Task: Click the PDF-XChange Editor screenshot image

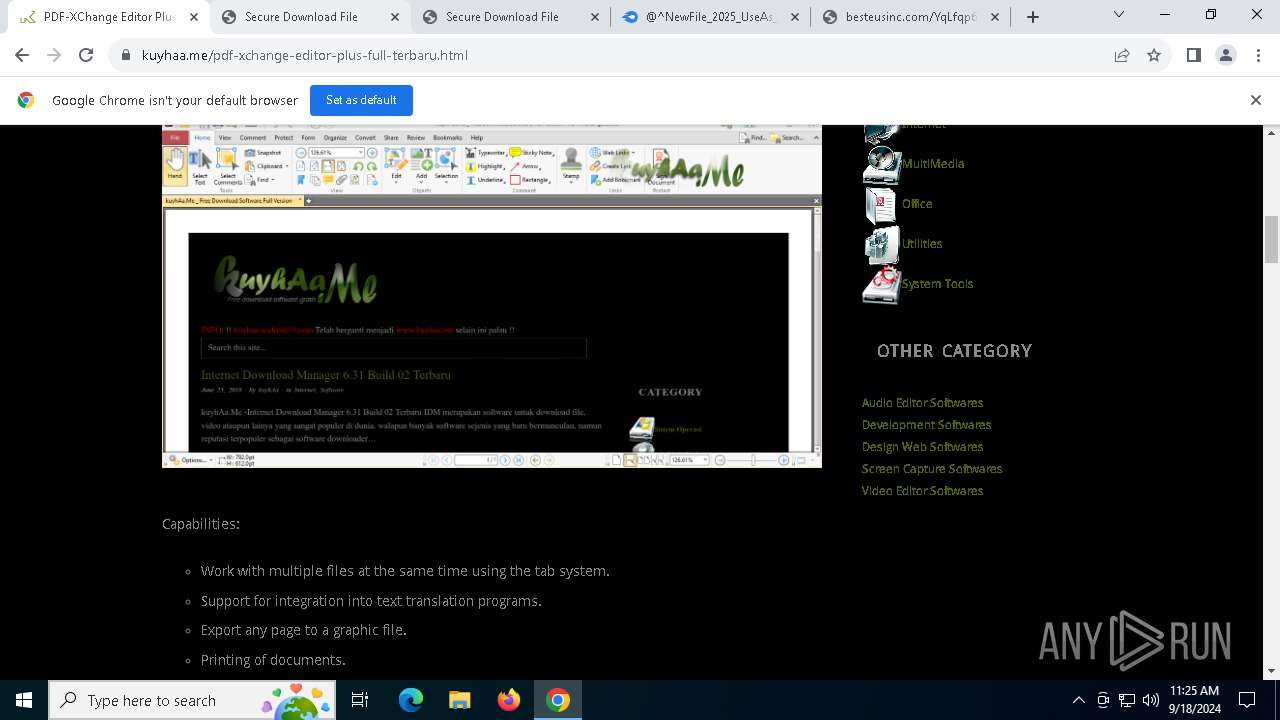Action: pos(492,296)
